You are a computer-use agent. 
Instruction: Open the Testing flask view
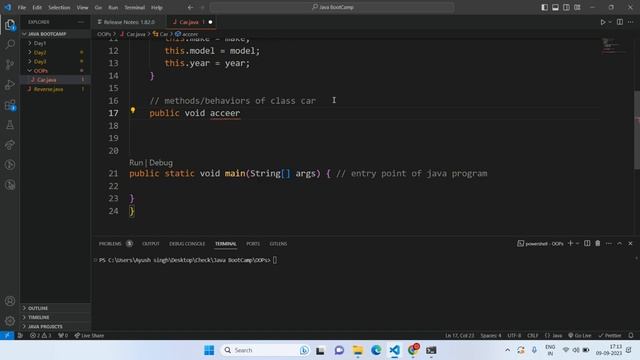coord(10,125)
